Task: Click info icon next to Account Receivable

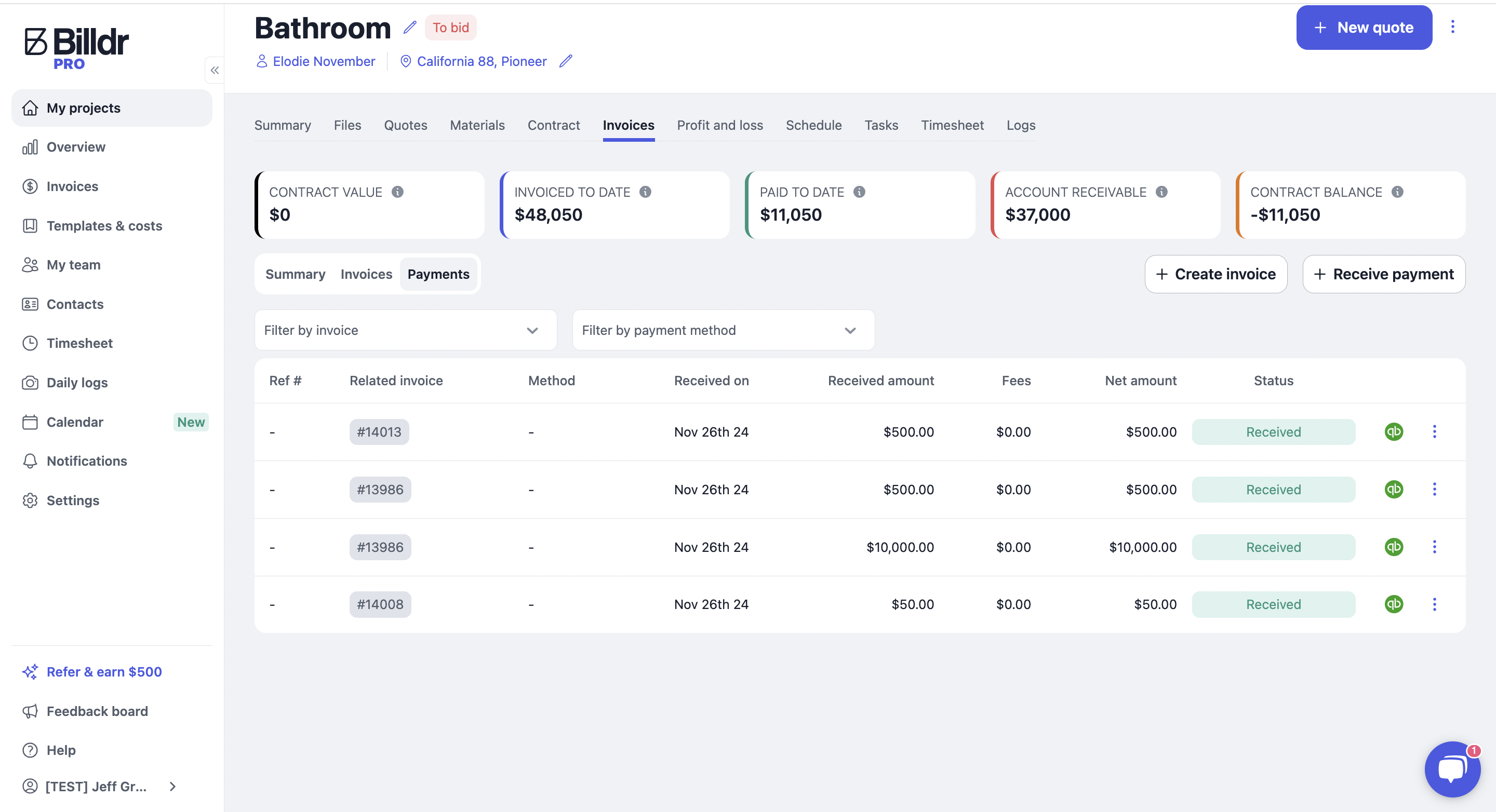Action: [1161, 192]
